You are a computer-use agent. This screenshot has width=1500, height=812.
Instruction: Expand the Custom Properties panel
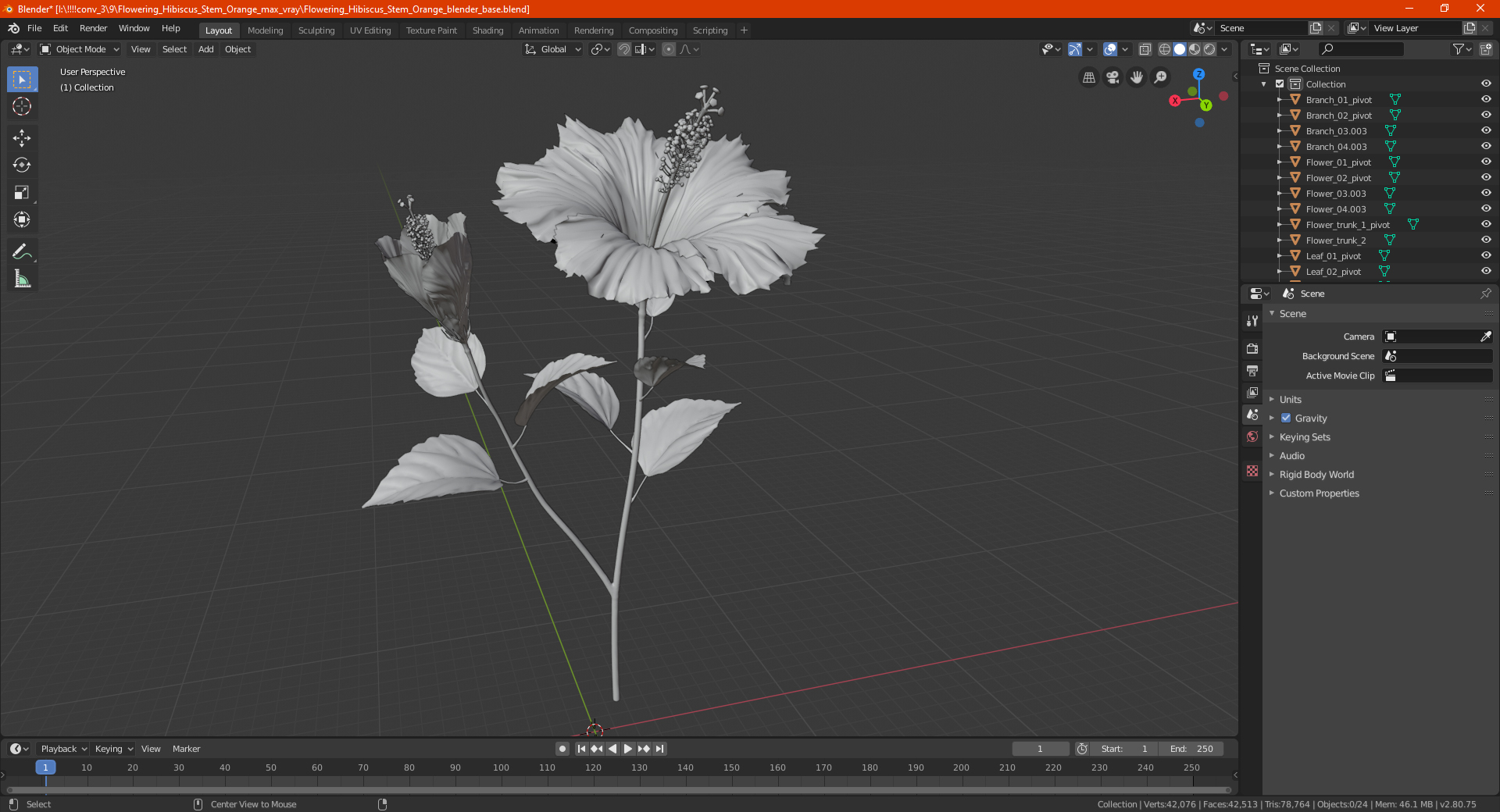tap(1319, 493)
